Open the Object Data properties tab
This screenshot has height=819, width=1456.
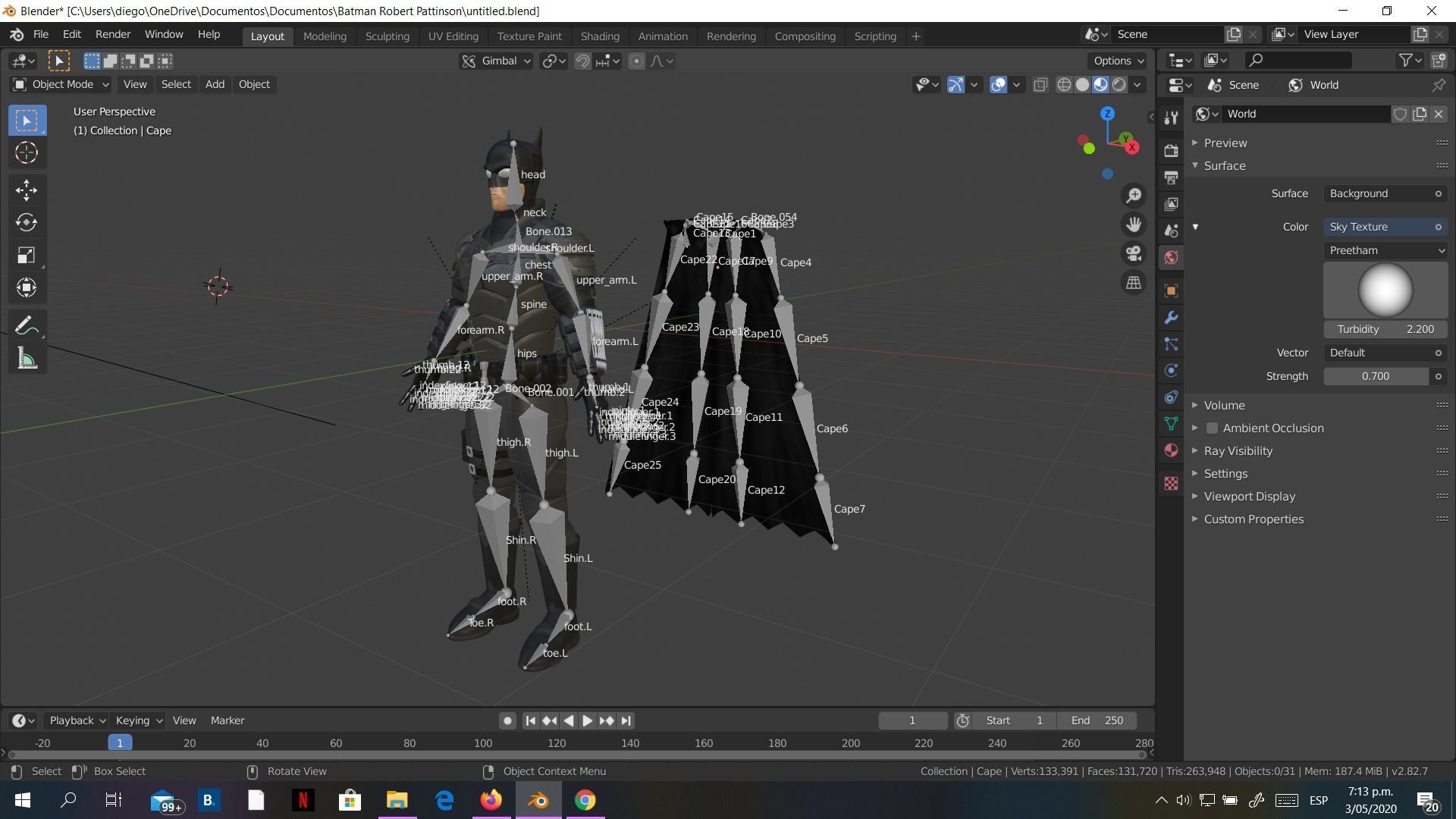pos(1171,424)
